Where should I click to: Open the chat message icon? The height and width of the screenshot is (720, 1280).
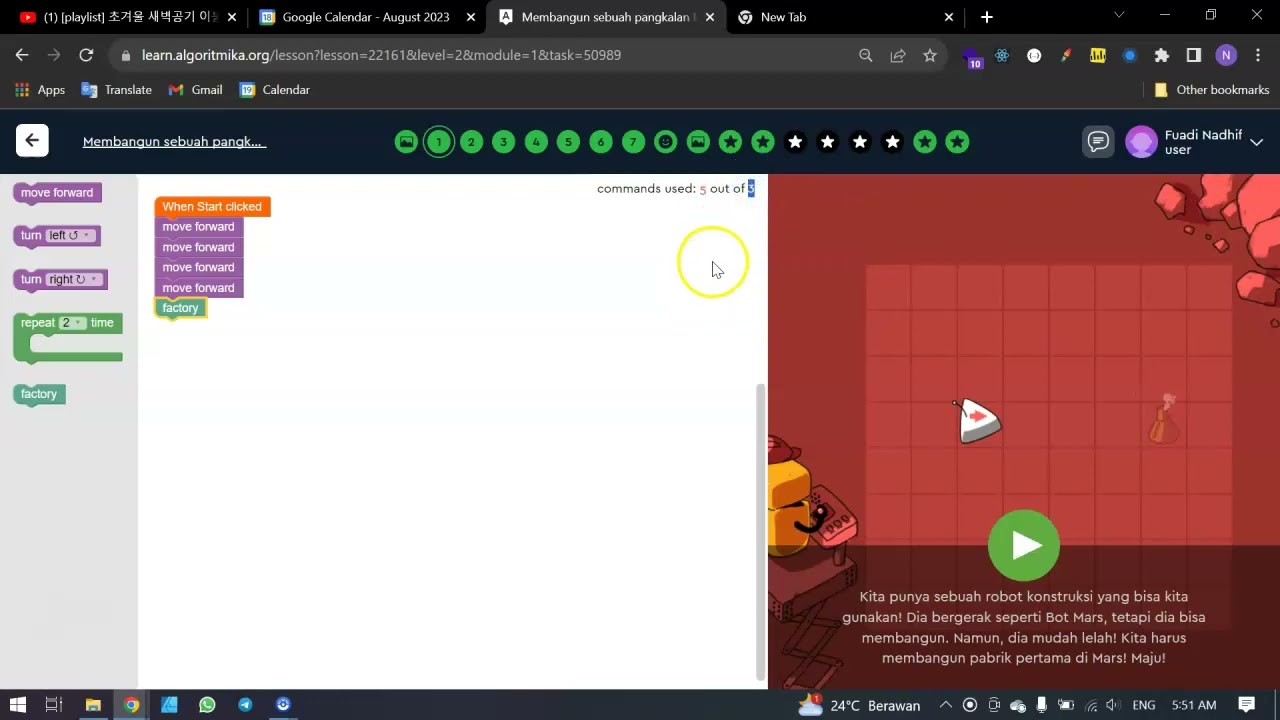click(1098, 142)
